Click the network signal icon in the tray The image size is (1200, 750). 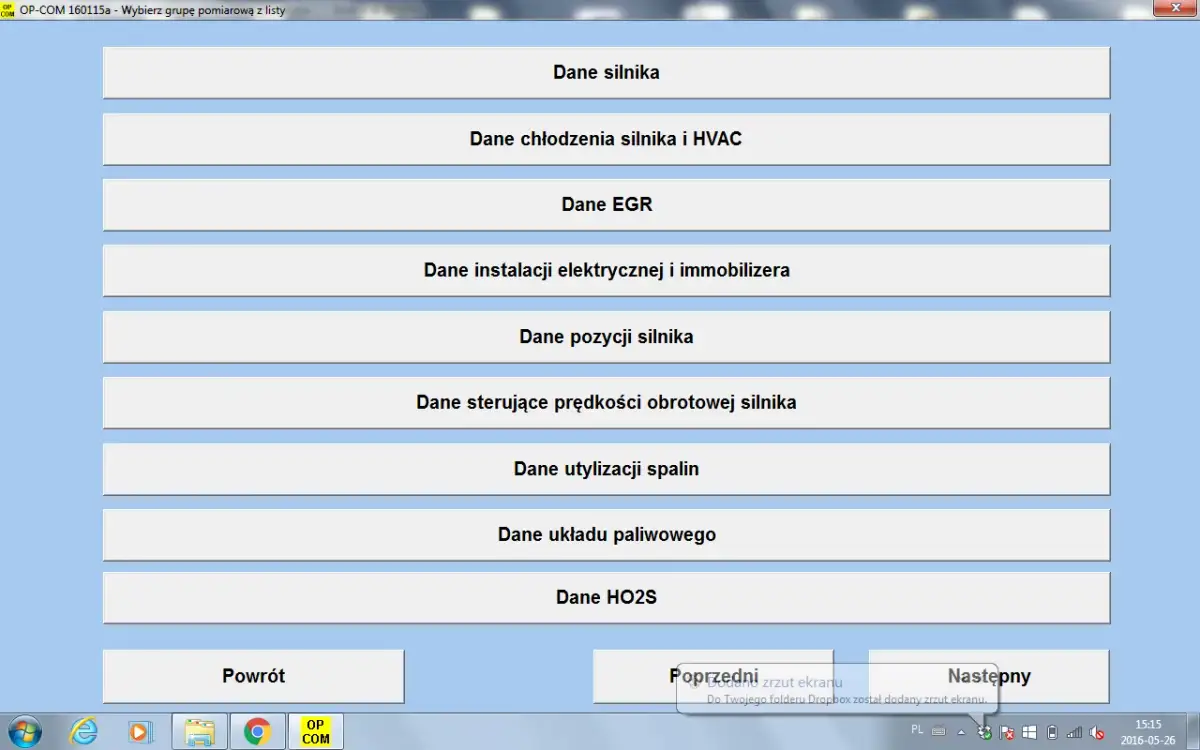[1073, 732]
